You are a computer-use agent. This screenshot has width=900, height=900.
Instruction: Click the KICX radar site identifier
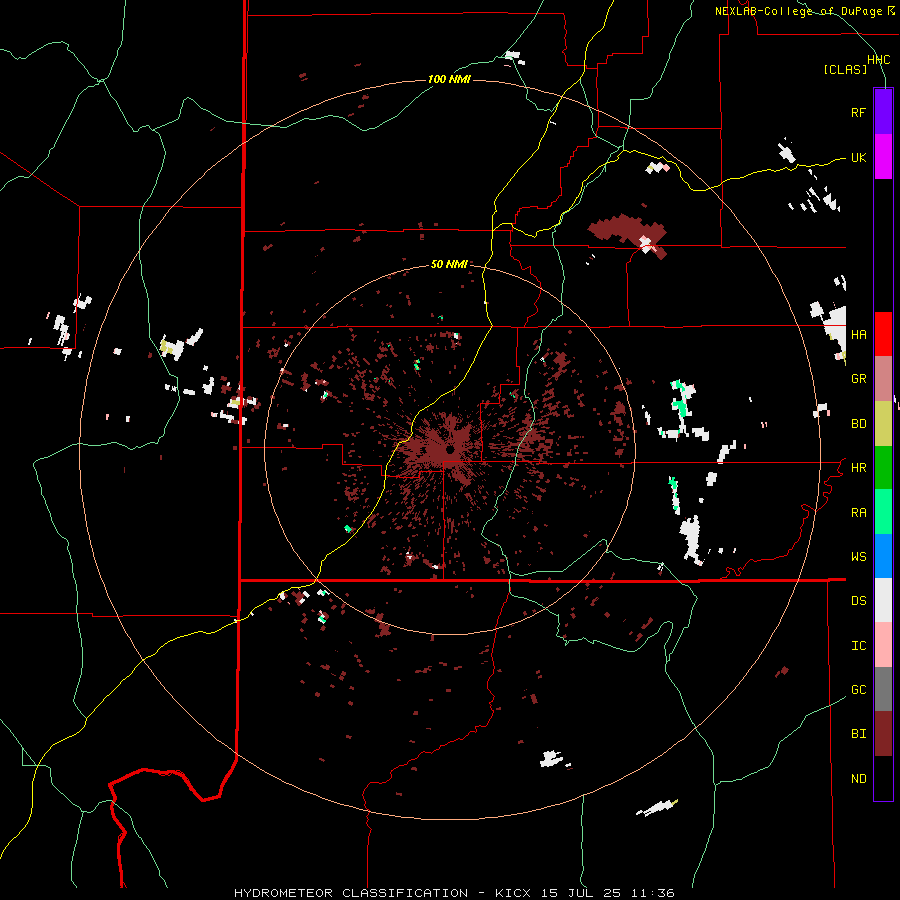pos(513,893)
